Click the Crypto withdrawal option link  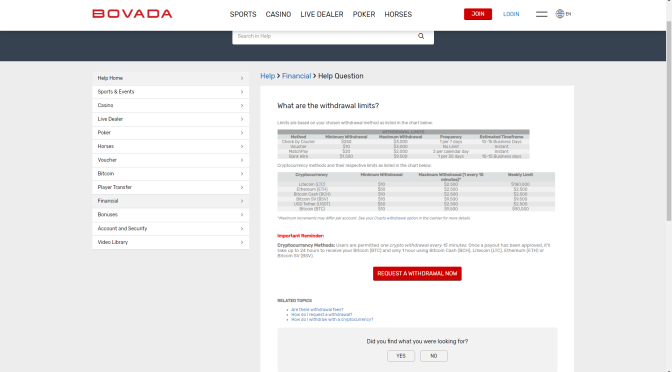click(x=396, y=218)
